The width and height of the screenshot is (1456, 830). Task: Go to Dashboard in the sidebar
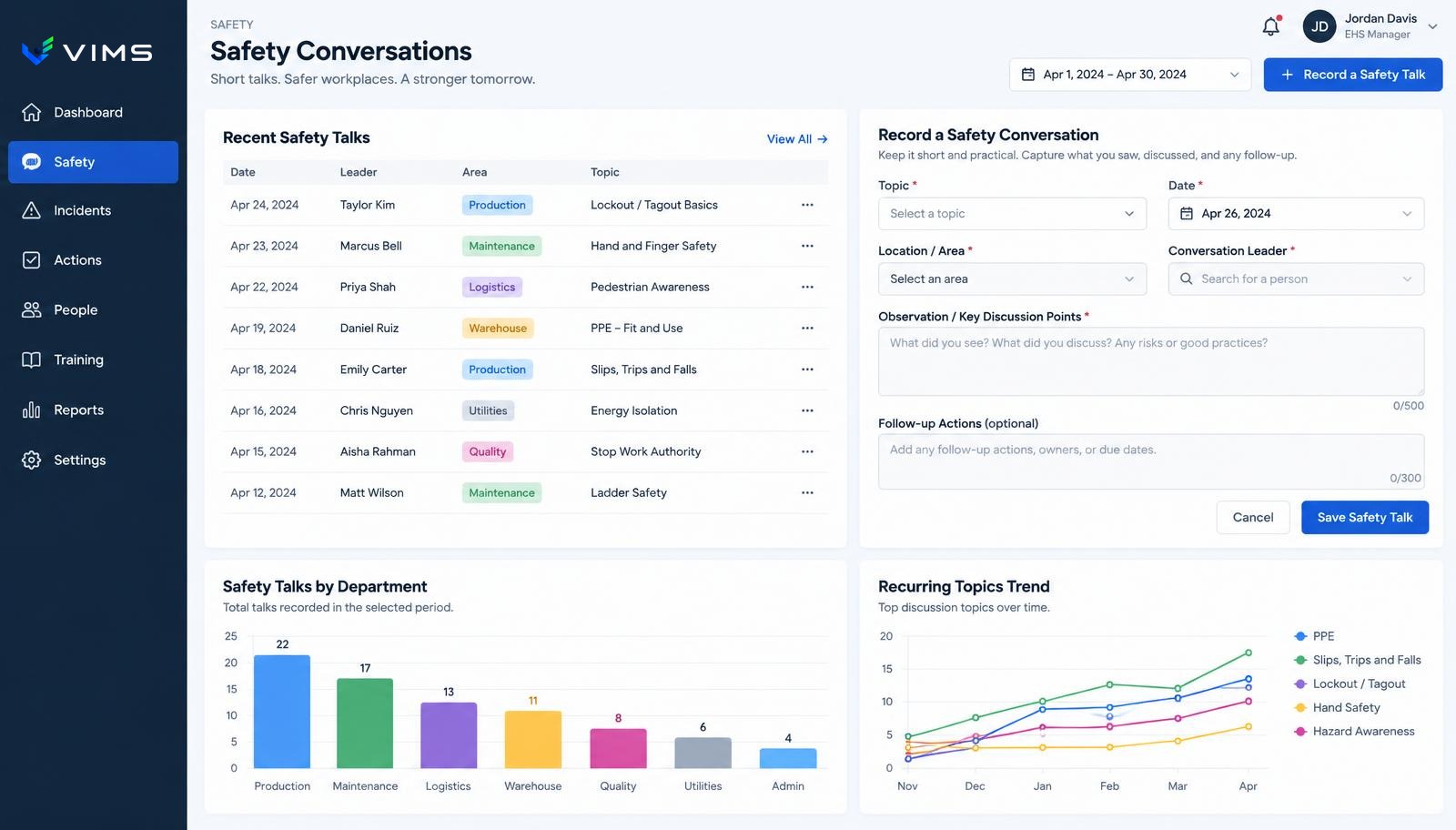pyautogui.click(x=93, y=112)
